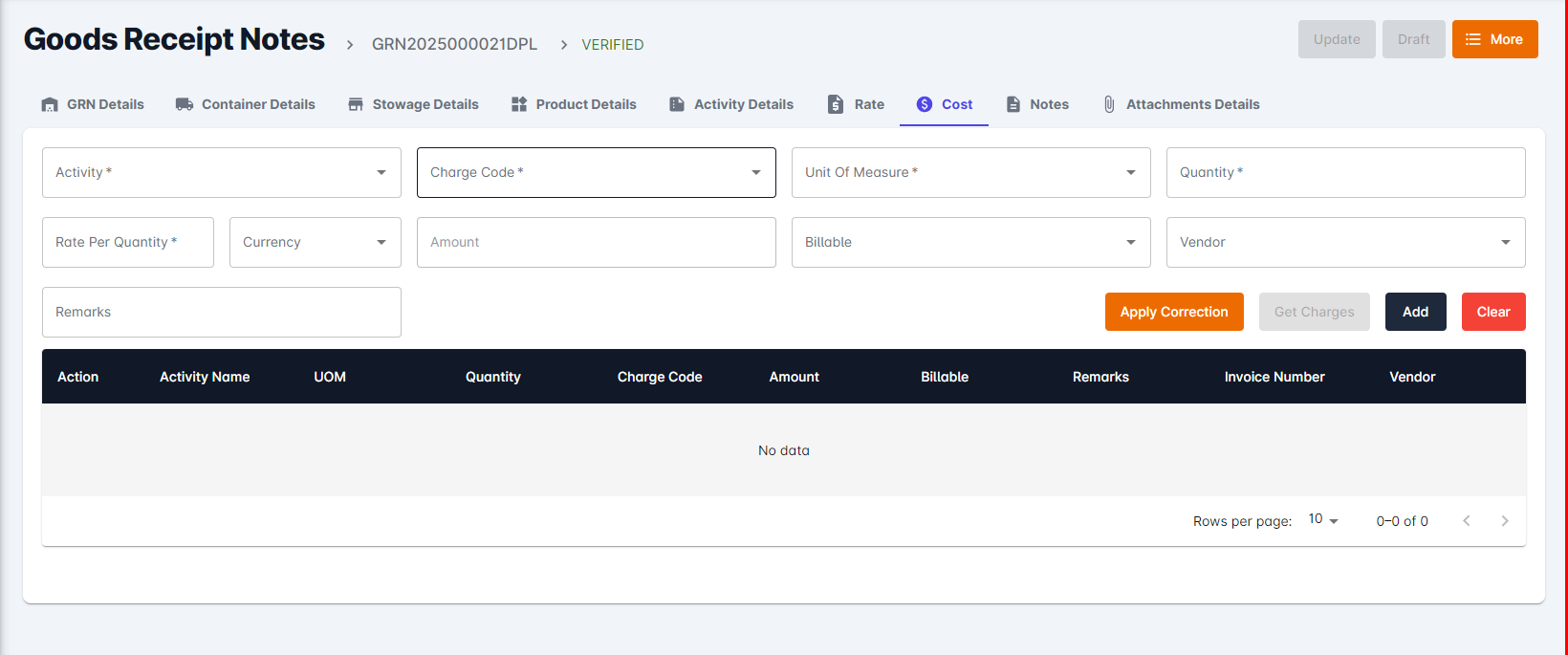Change rows per page selector
This screenshot has height=655, width=1568.
click(x=1323, y=520)
